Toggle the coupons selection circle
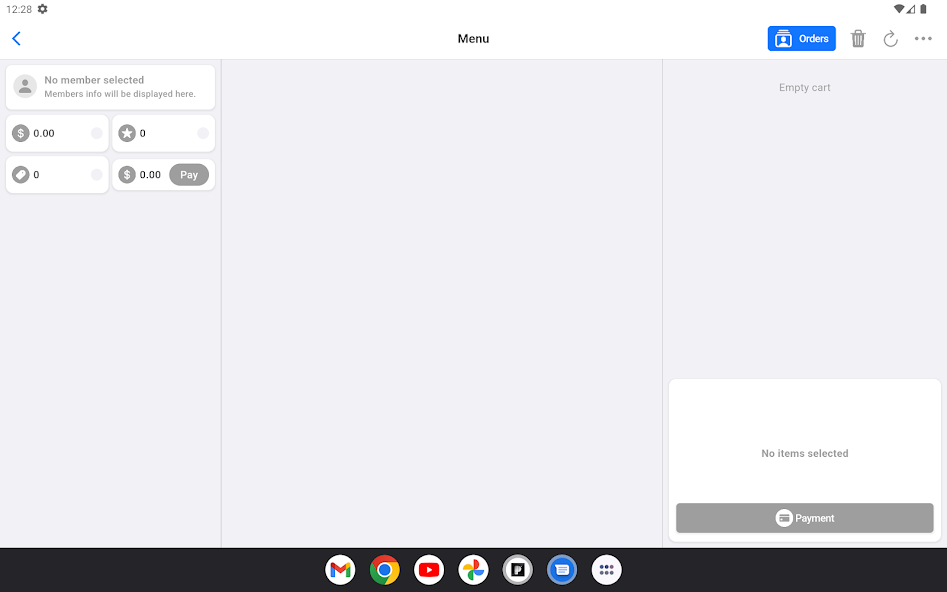947x592 pixels. [x=96, y=174]
